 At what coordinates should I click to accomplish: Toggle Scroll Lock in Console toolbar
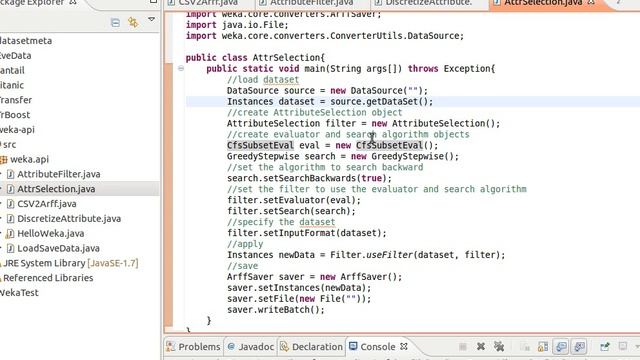(543, 347)
